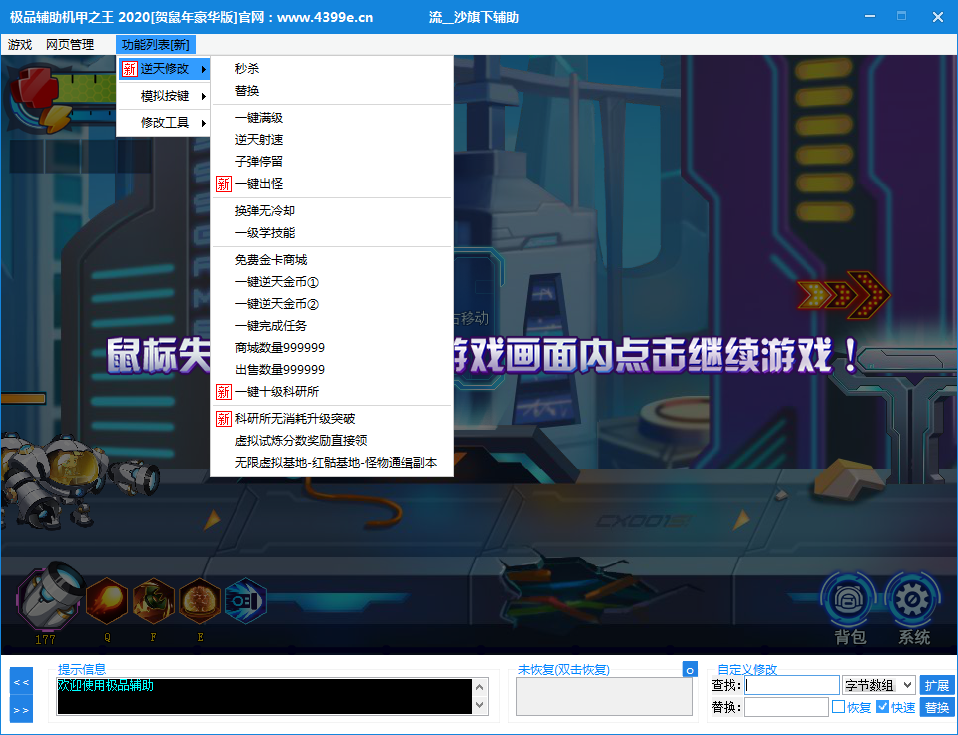
Task: Choose 一级学技能 option
Action: click(x=332, y=233)
